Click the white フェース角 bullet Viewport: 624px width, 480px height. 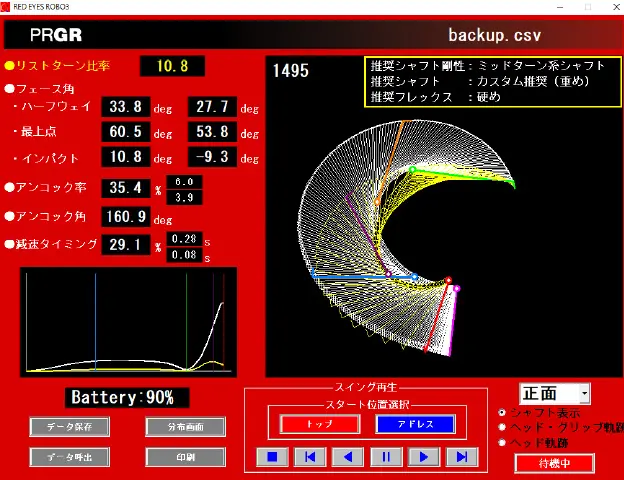(10, 88)
